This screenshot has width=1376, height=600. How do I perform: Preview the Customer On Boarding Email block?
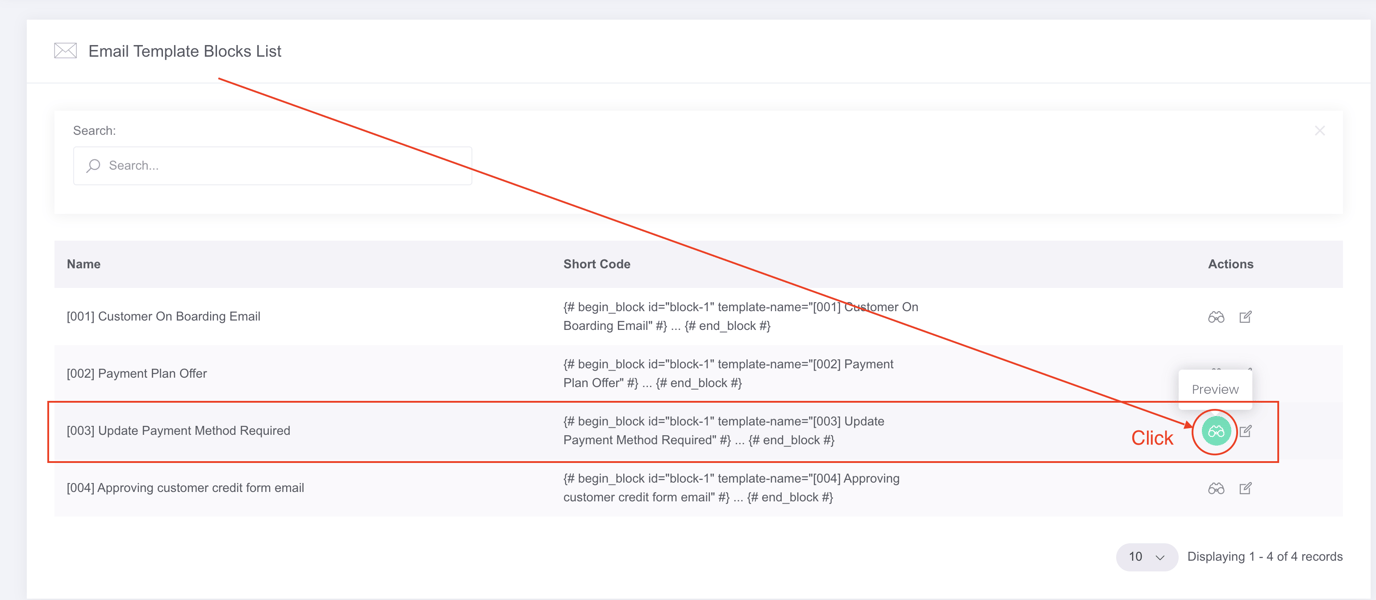[x=1216, y=317]
